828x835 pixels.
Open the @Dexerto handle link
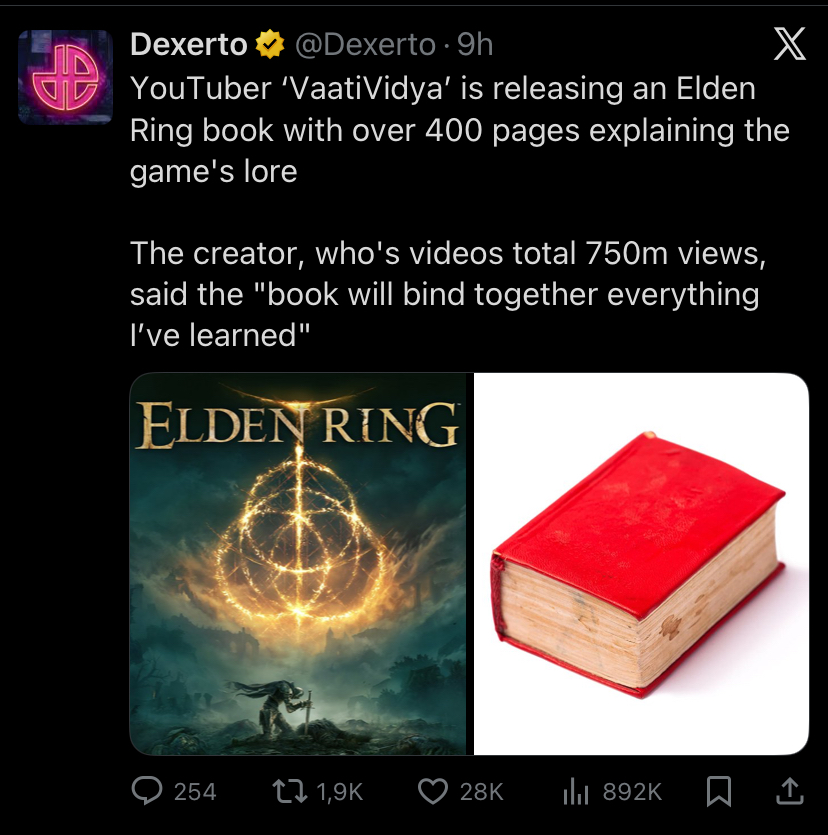[365, 44]
